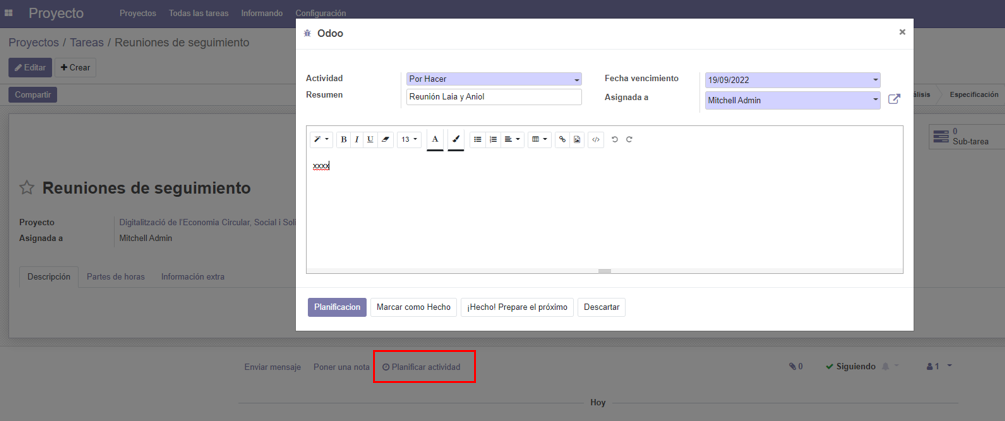This screenshot has width=1005, height=421.
Task: Click Planificar actividad in the chatter
Action: pos(421,367)
